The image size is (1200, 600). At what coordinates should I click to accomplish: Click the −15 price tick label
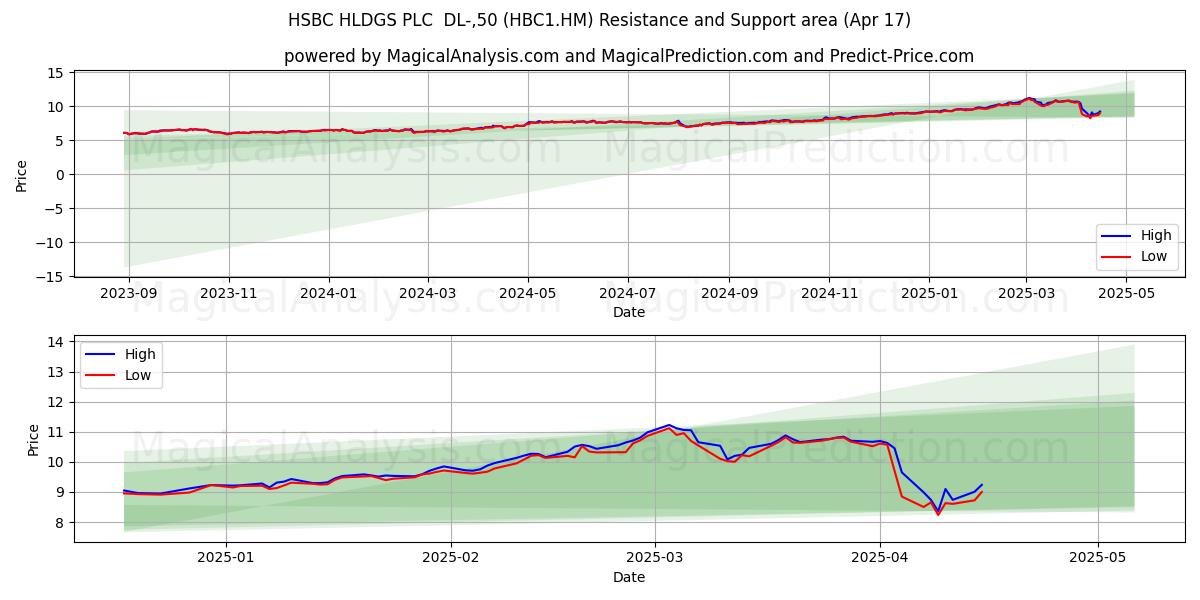52,277
